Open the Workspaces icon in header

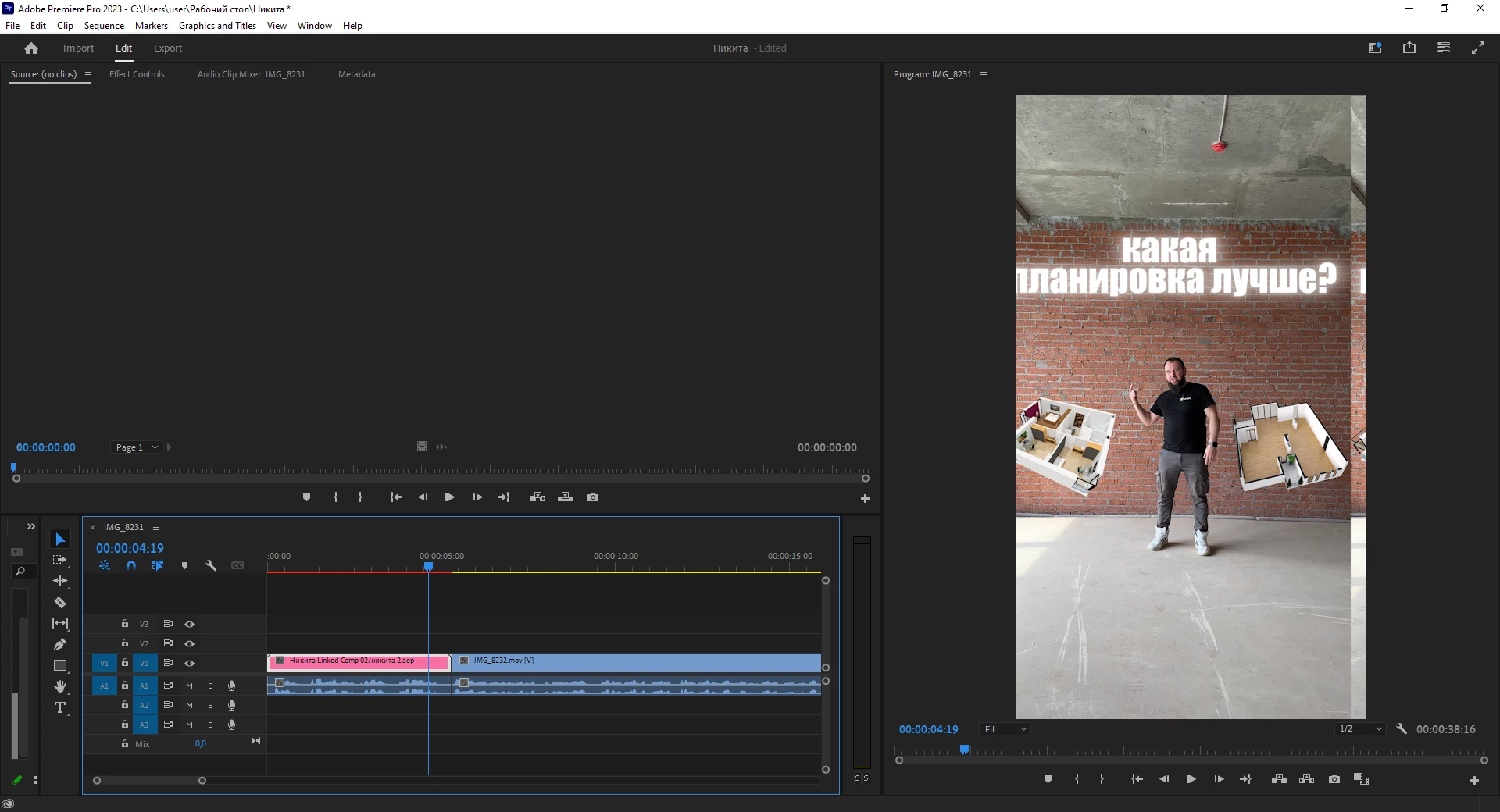(x=1444, y=48)
